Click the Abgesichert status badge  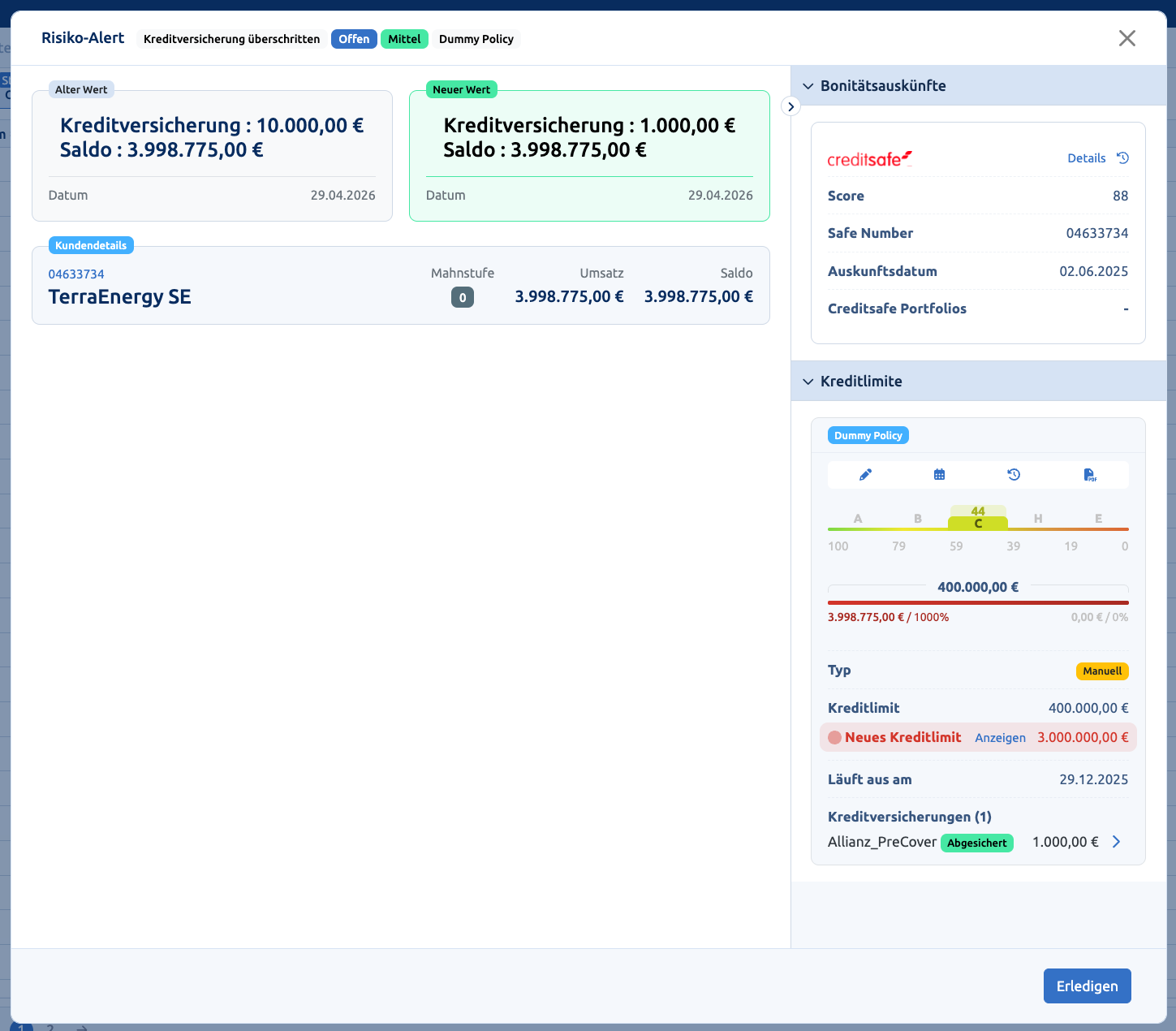coord(977,843)
